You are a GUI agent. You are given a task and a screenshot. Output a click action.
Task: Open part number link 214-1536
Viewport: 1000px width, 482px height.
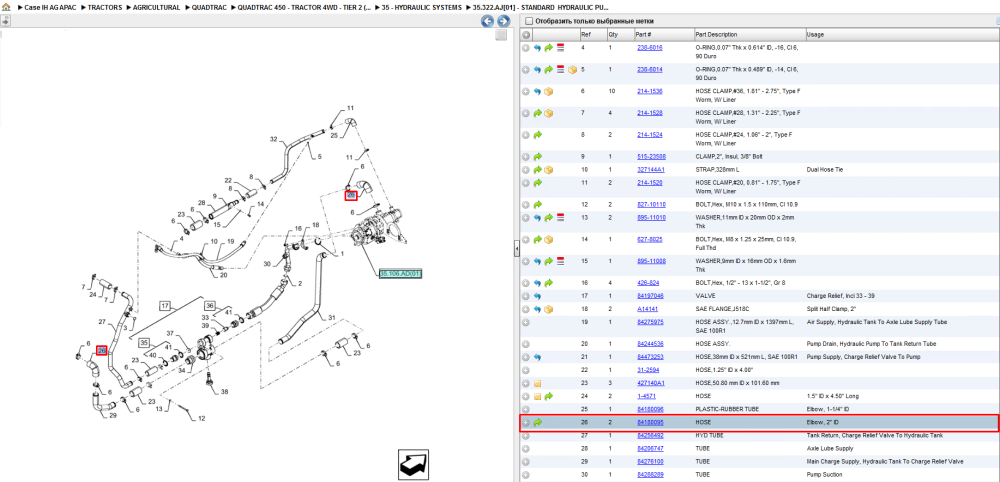tap(649, 91)
